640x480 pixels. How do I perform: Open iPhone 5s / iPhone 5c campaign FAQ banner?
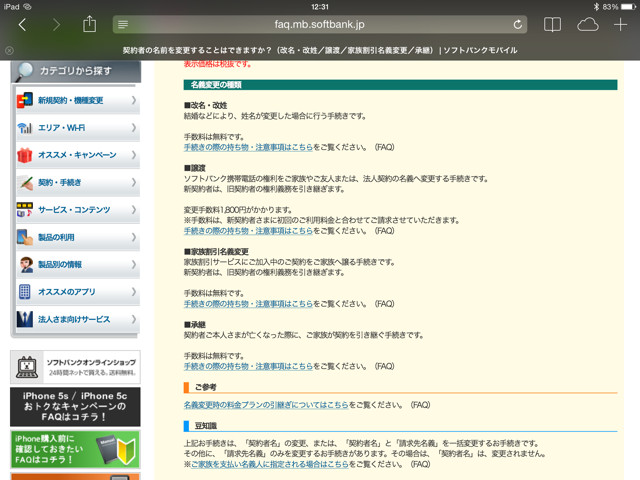(75, 407)
